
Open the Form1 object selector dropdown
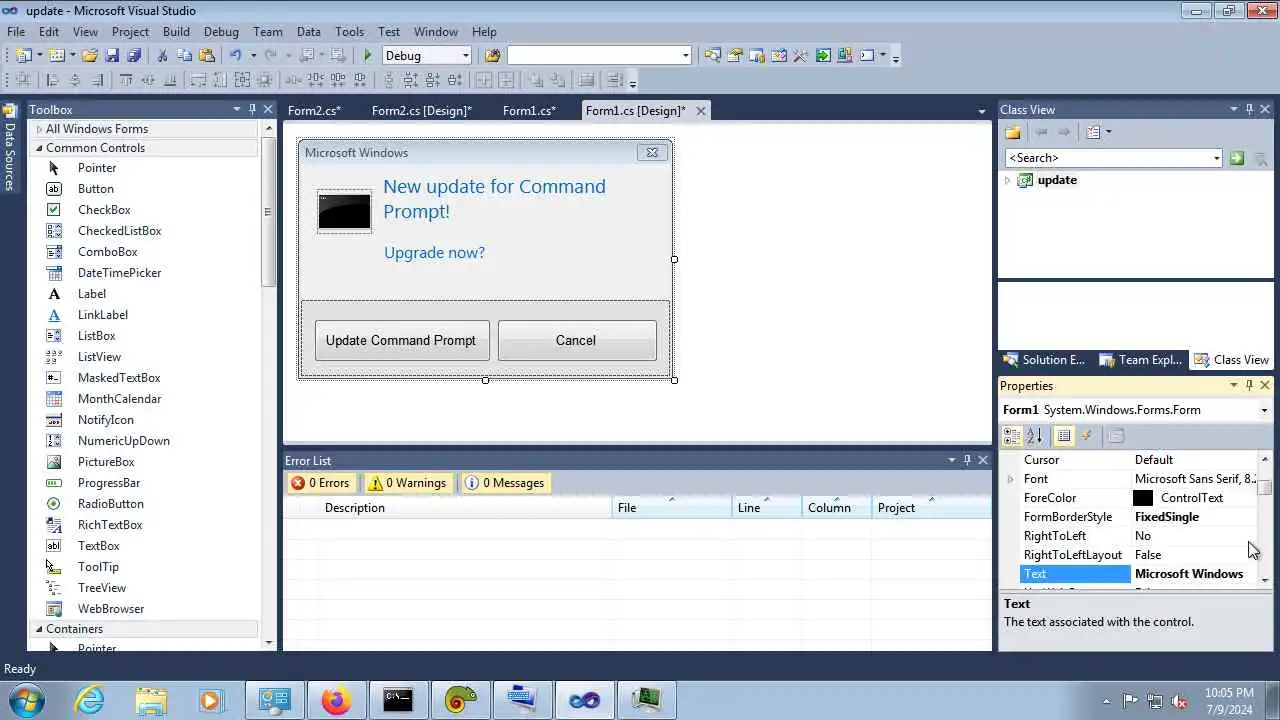[1264, 411]
